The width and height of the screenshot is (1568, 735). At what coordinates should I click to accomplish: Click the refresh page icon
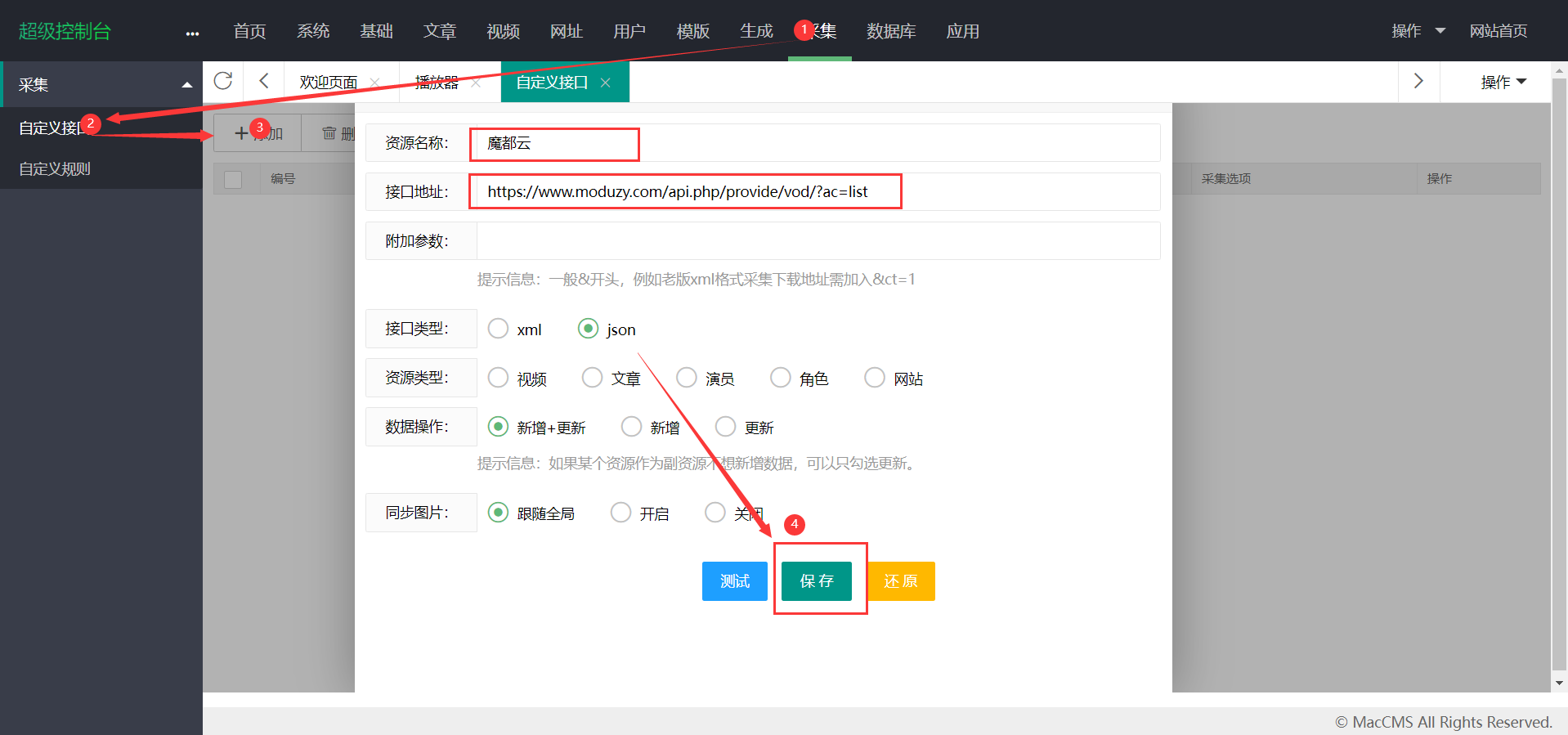point(223,81)
